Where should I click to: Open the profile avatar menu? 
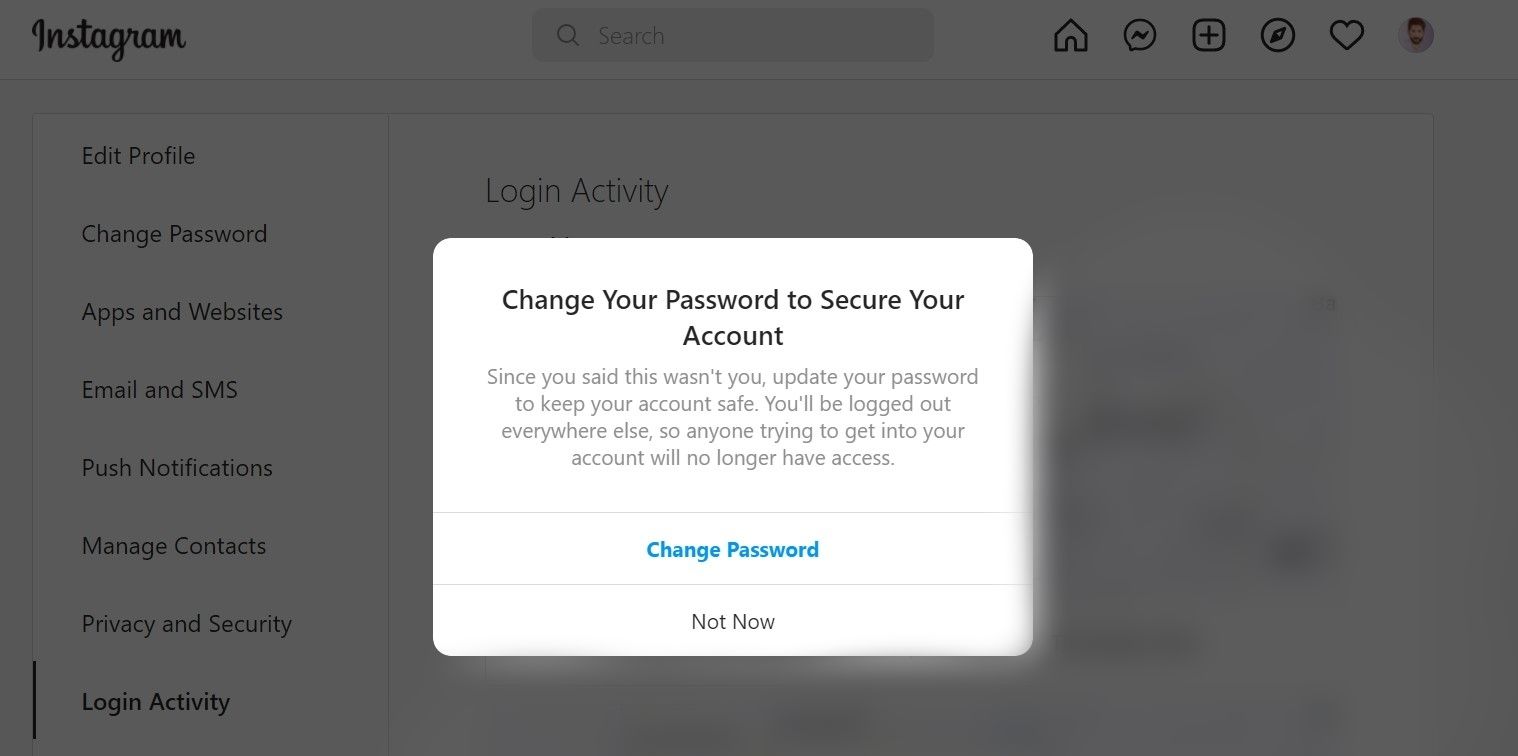click(1416, 36)
